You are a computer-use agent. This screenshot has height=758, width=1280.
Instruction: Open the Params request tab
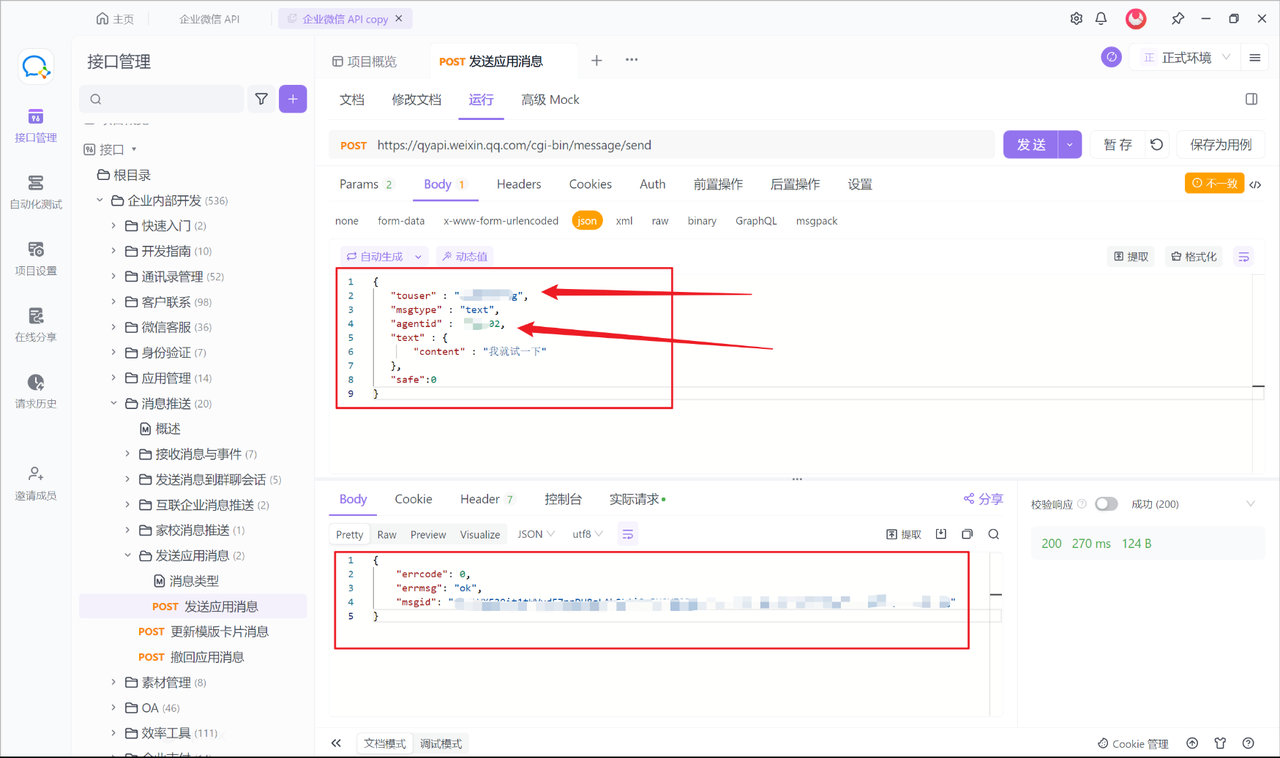click(366, 184)
